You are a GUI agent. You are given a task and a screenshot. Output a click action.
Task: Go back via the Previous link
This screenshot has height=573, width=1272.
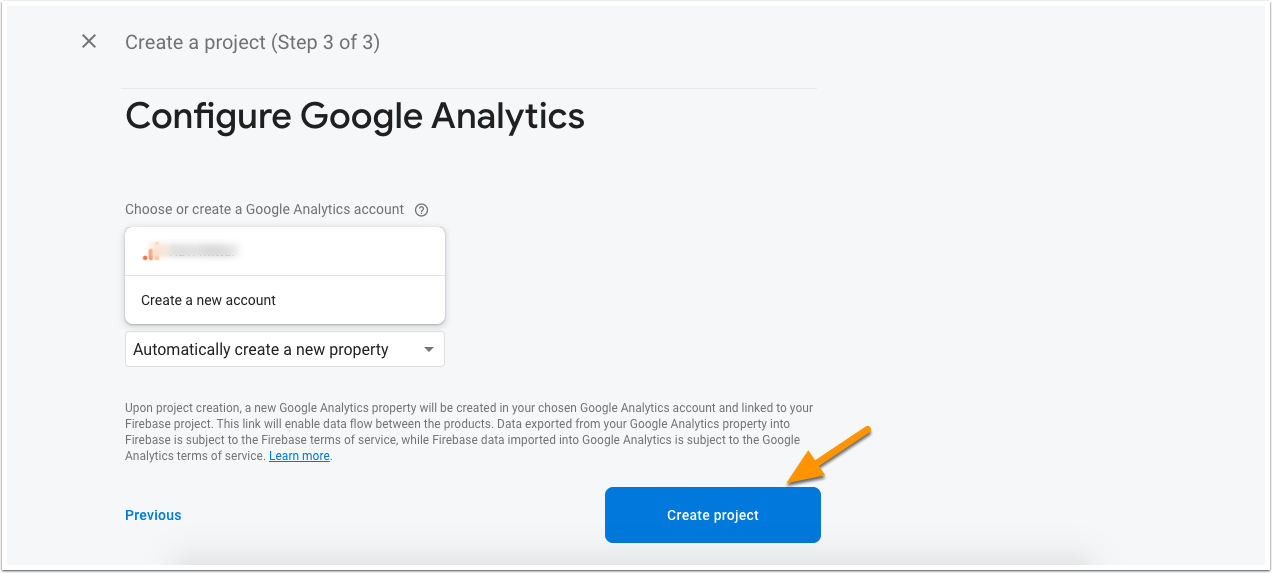tap(153, 515)
